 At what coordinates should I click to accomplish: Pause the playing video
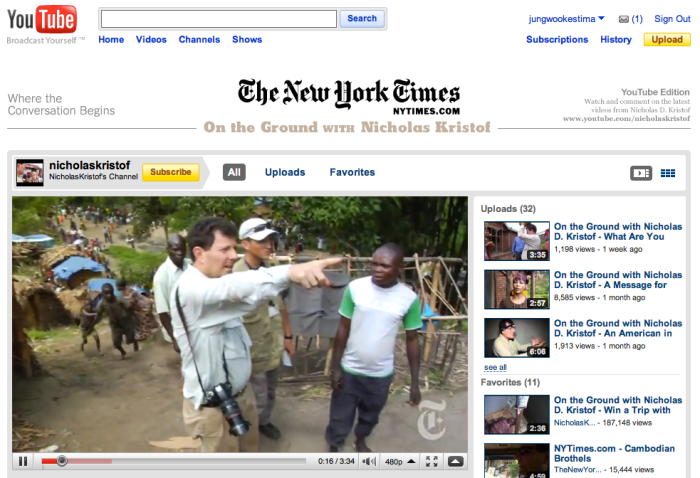pyautogui.click(x=23, y=461)
